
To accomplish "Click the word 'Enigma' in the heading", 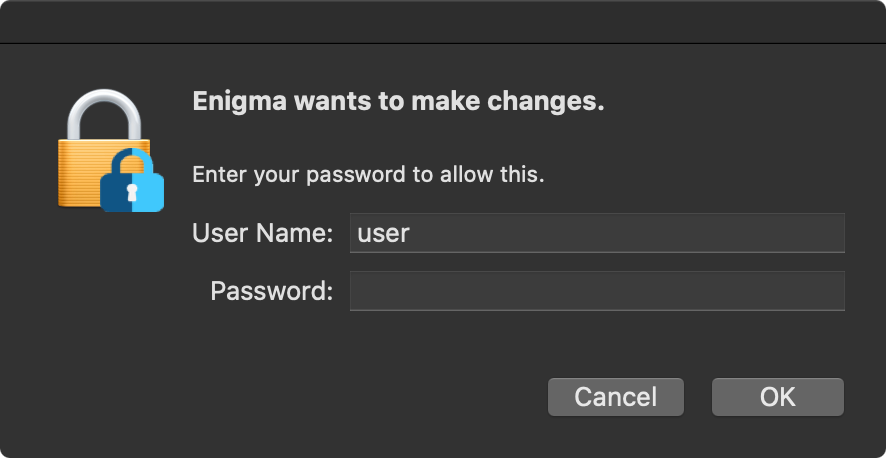I will click(238, 102).
